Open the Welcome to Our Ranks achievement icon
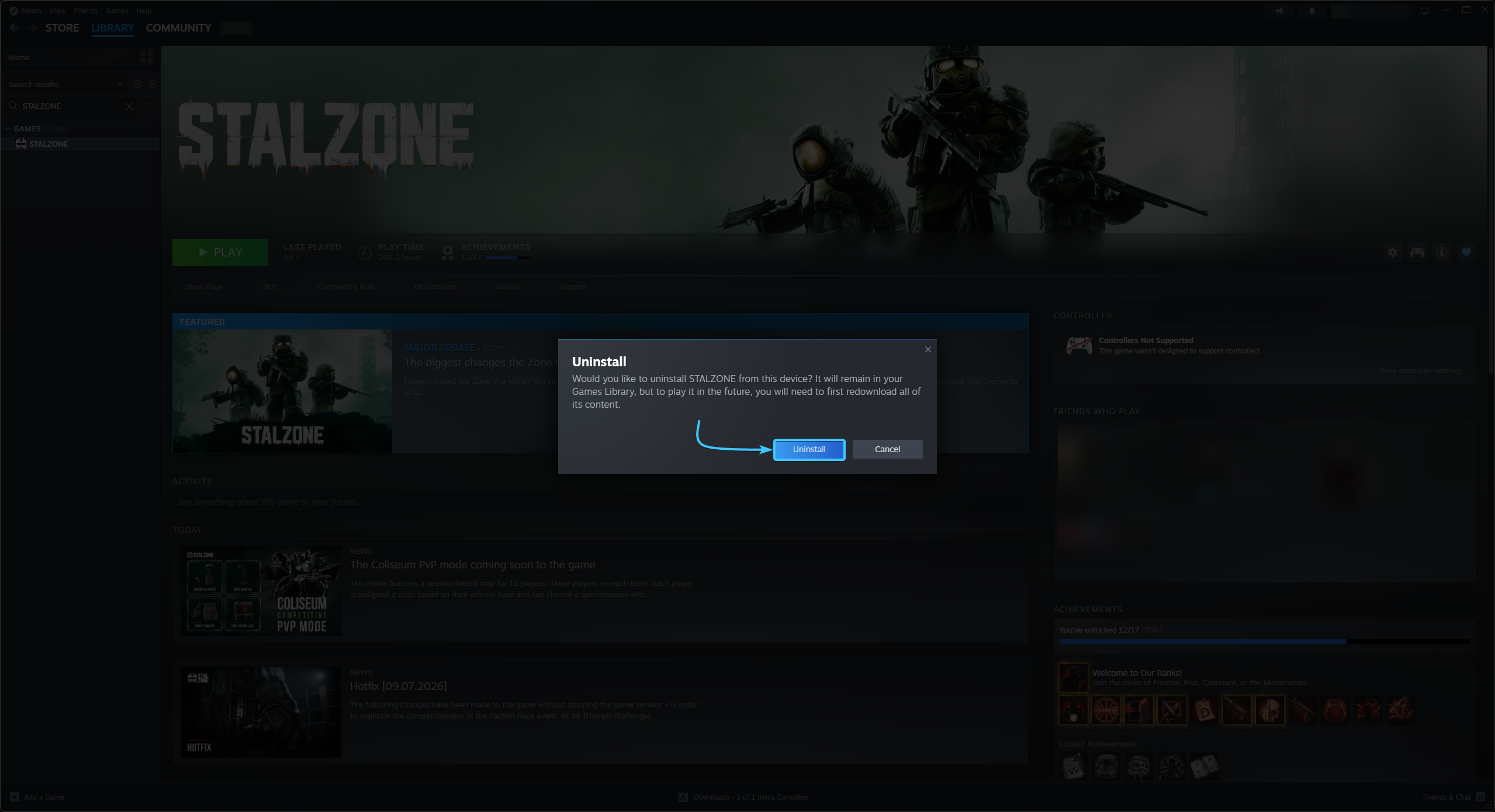 point(1074,677)
